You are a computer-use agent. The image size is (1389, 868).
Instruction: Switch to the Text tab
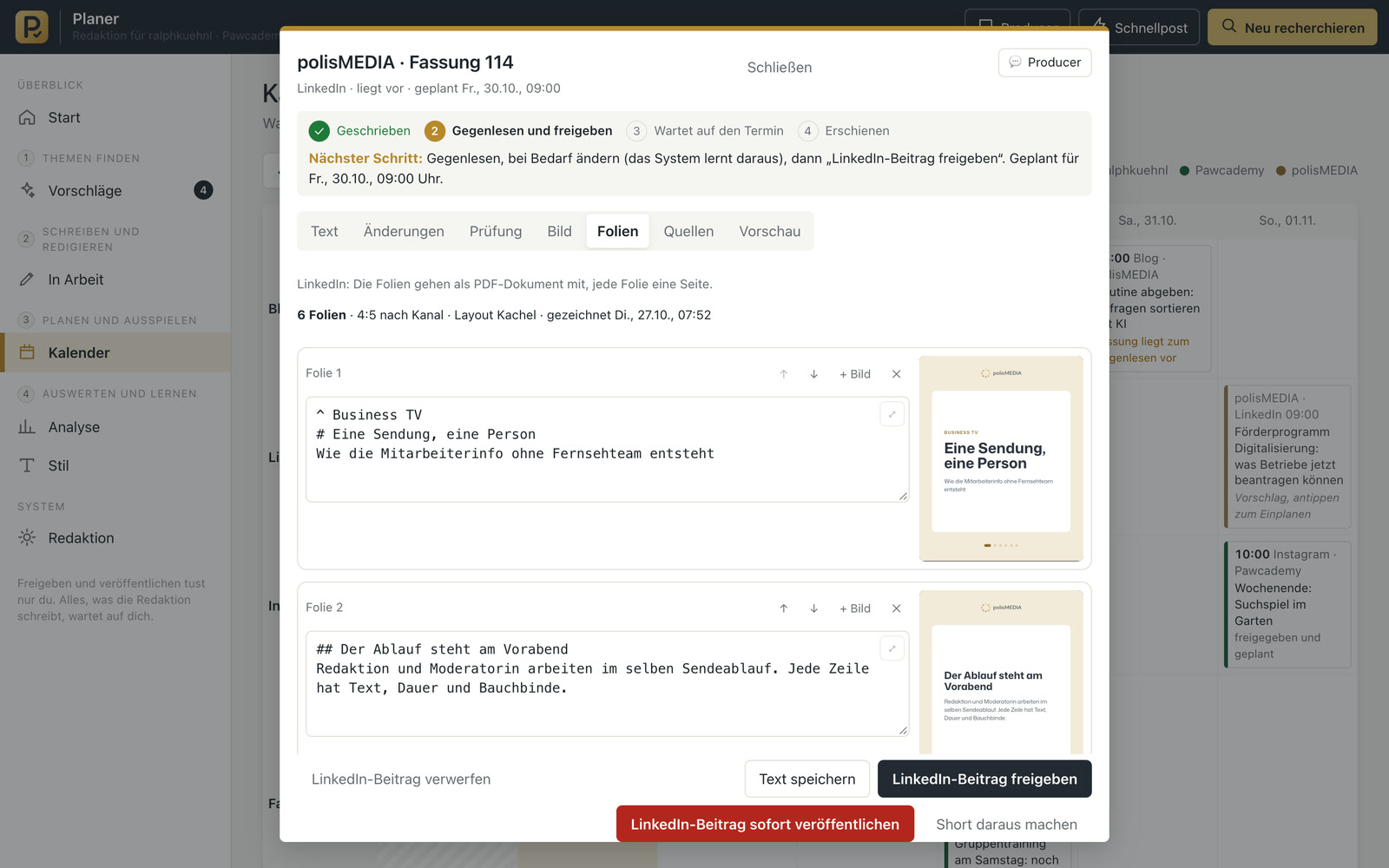[325, 231]
